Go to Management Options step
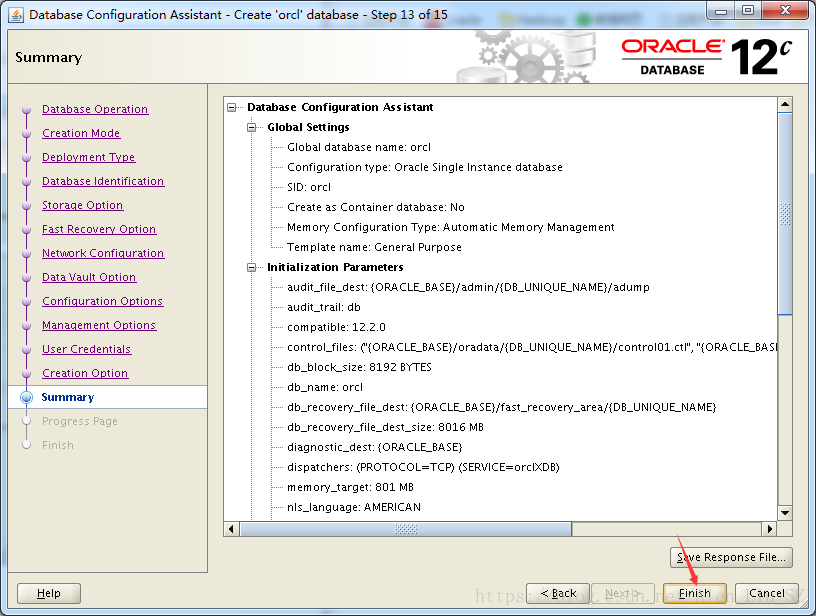Viewport: 816px width, 616px height. [x=99, y=325]
